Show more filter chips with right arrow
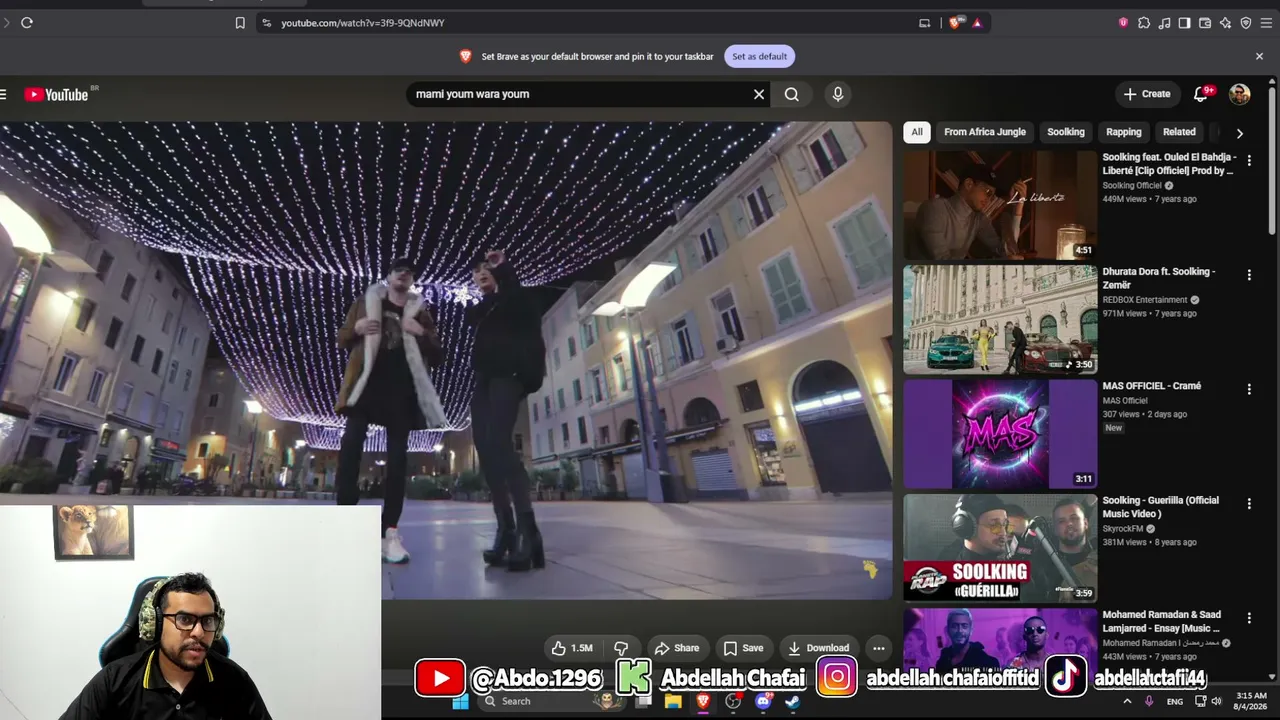Image resolution: width=1280 pixels, height=720 pixels. [1240, 133]
